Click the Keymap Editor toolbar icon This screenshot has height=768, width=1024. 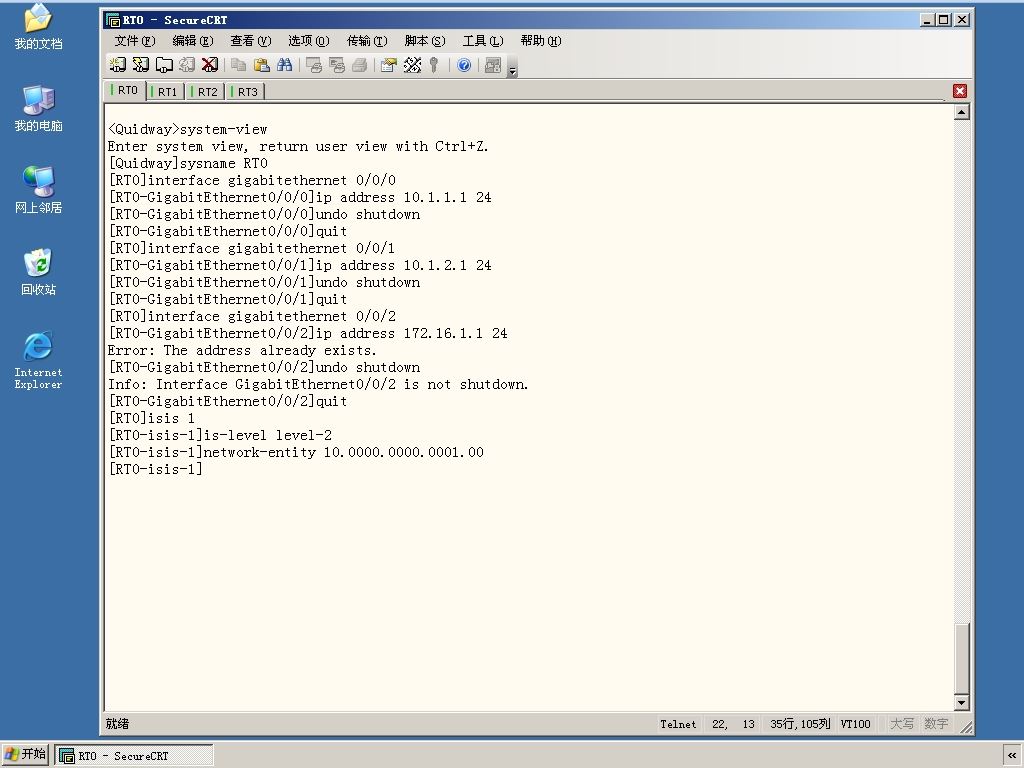412,65
